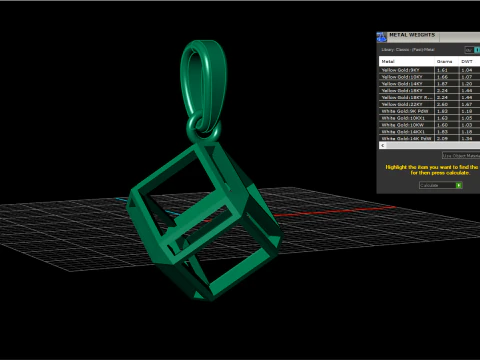Select the Yellow Gold 22KY row
The image size is (480, 360).
pos(429,104)
